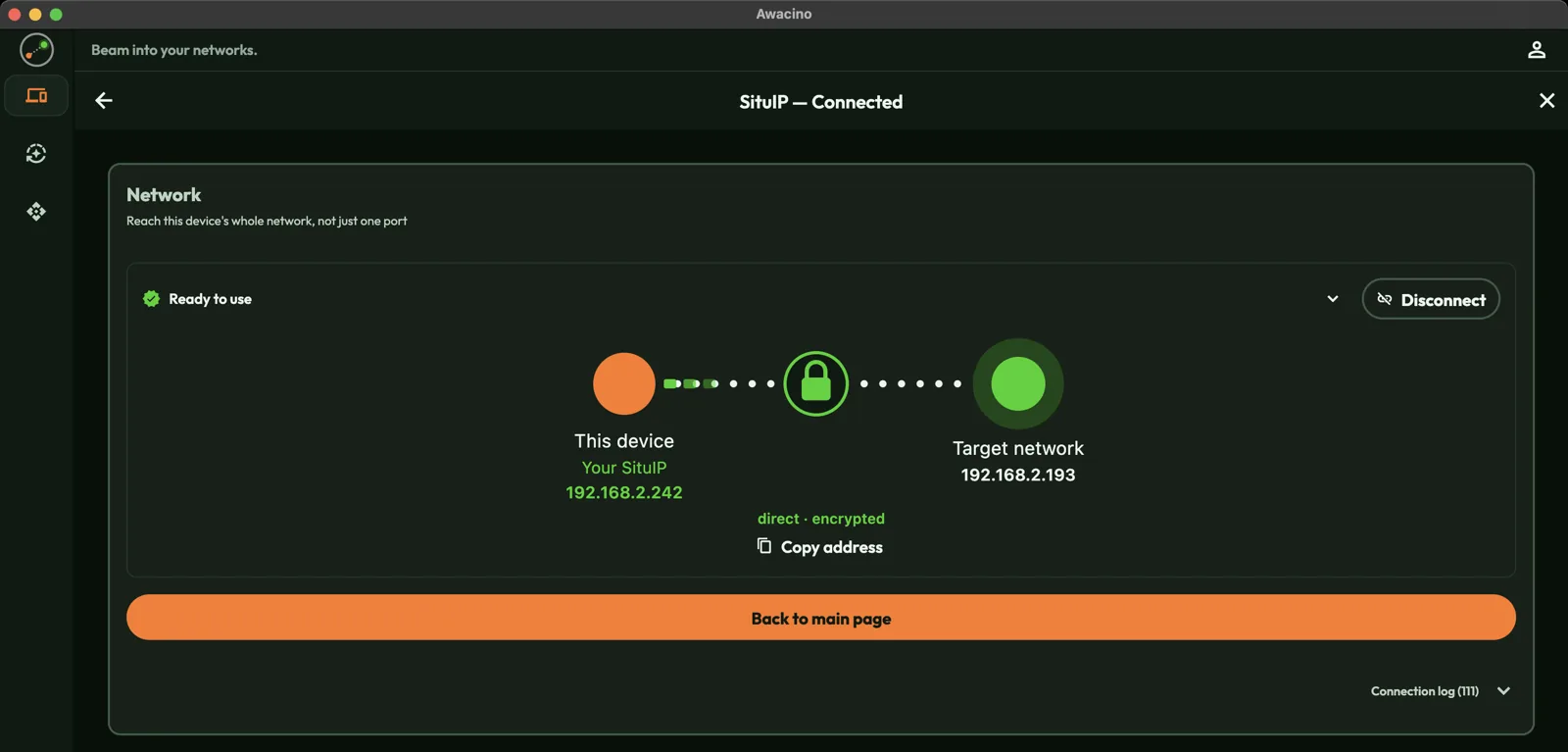Click the SituIP — Connected title
The image size is (1568, 752).
click(x=821, y=102)
